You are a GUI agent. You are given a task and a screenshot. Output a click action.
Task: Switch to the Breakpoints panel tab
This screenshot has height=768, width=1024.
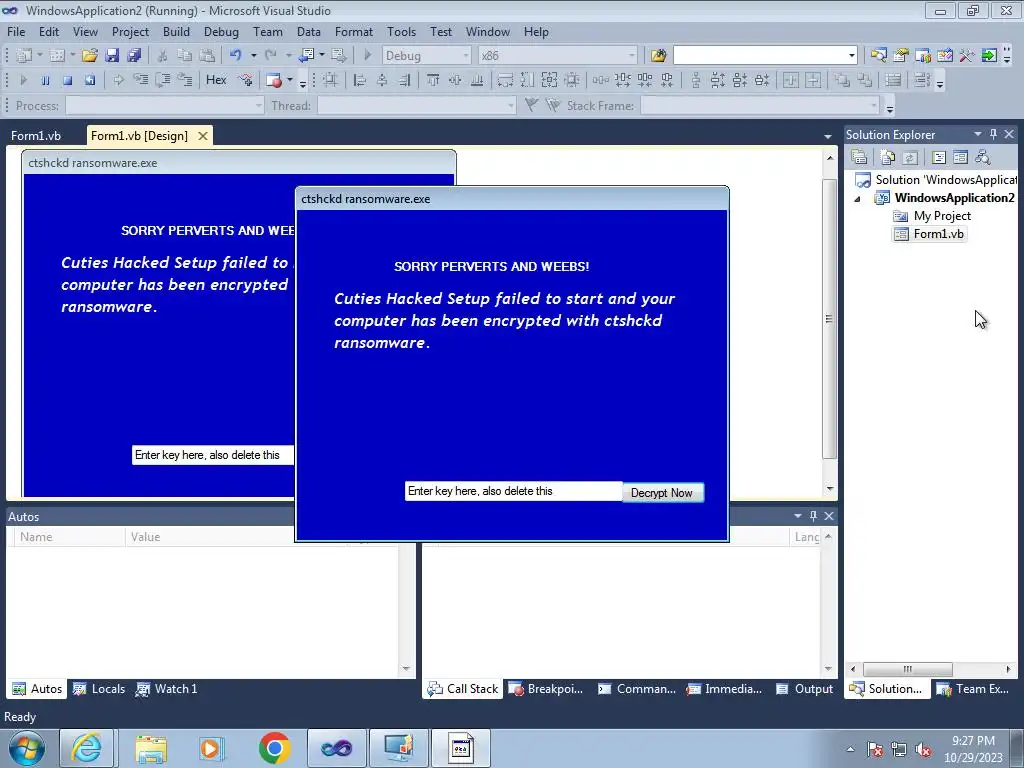click(545, 689)
